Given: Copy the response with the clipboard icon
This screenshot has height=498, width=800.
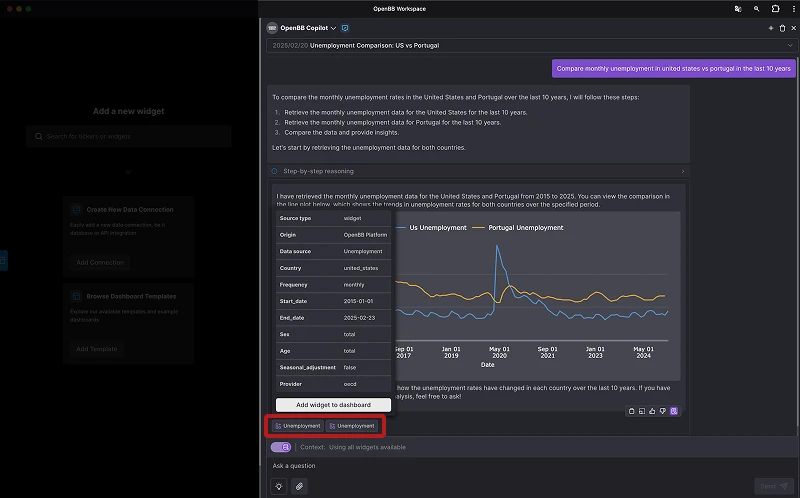Looking at the screenshot, I should coord(632,410).
